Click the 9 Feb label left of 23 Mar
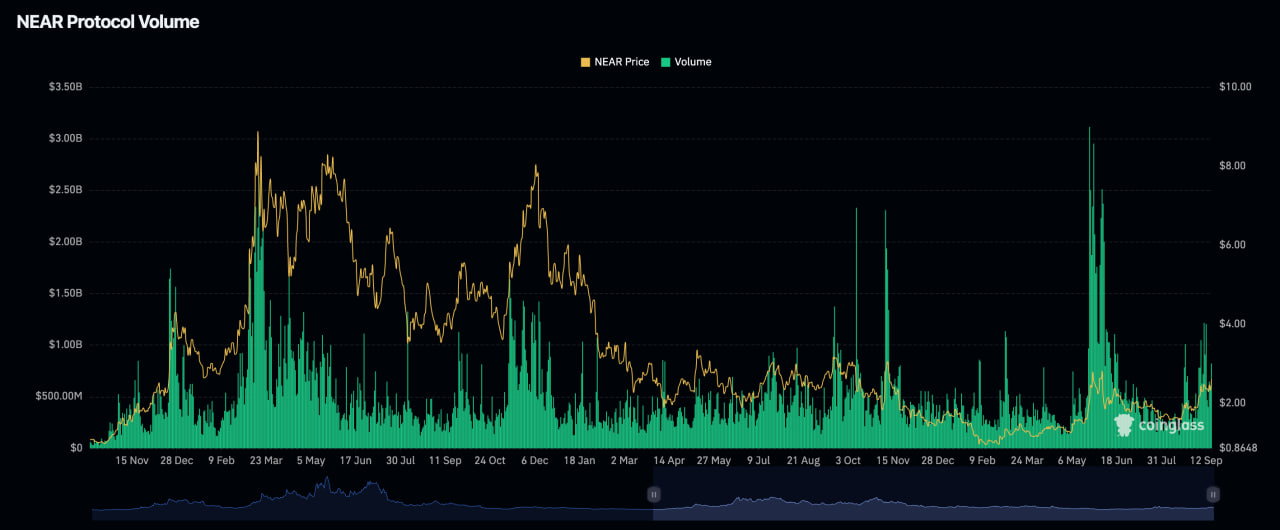 [x=222, y=461]
